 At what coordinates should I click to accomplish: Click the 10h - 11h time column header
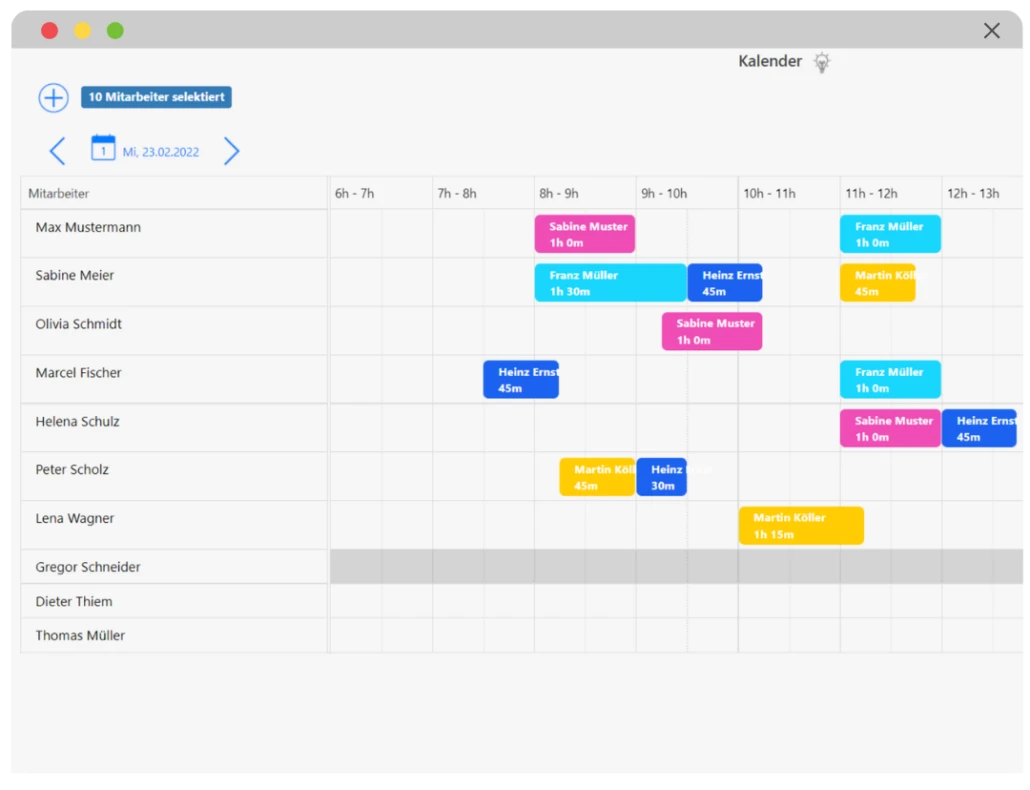coord(789,194)
